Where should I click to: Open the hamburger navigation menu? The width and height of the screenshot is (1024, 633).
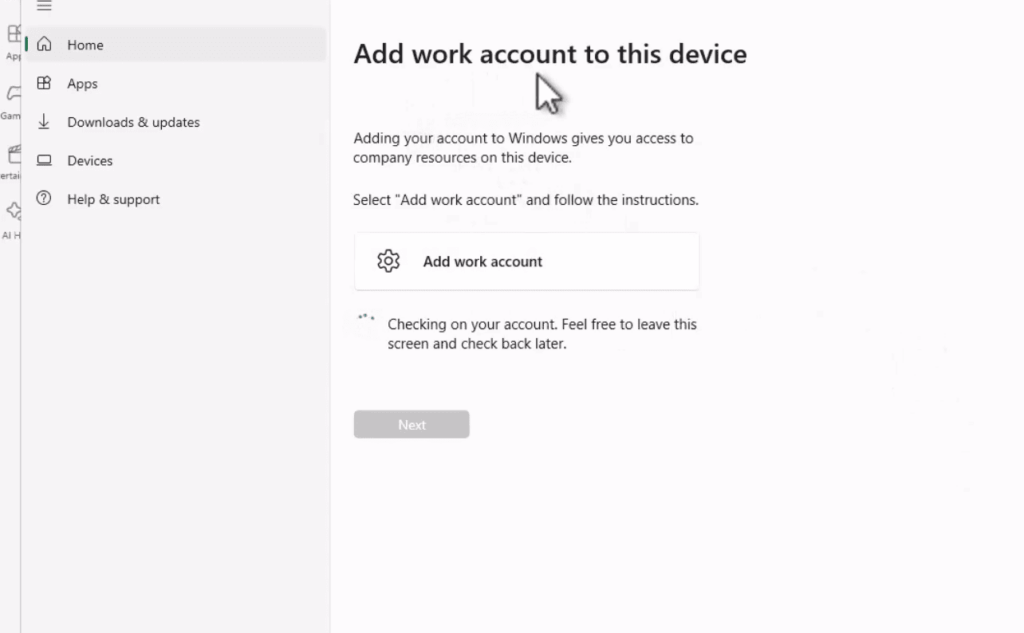44,5
